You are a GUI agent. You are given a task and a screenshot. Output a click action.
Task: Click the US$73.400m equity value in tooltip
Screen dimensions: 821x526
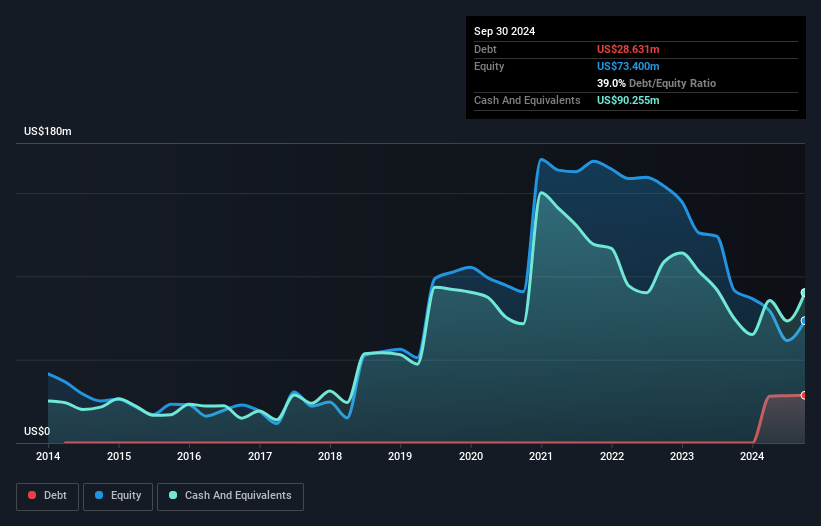(627, 66)
